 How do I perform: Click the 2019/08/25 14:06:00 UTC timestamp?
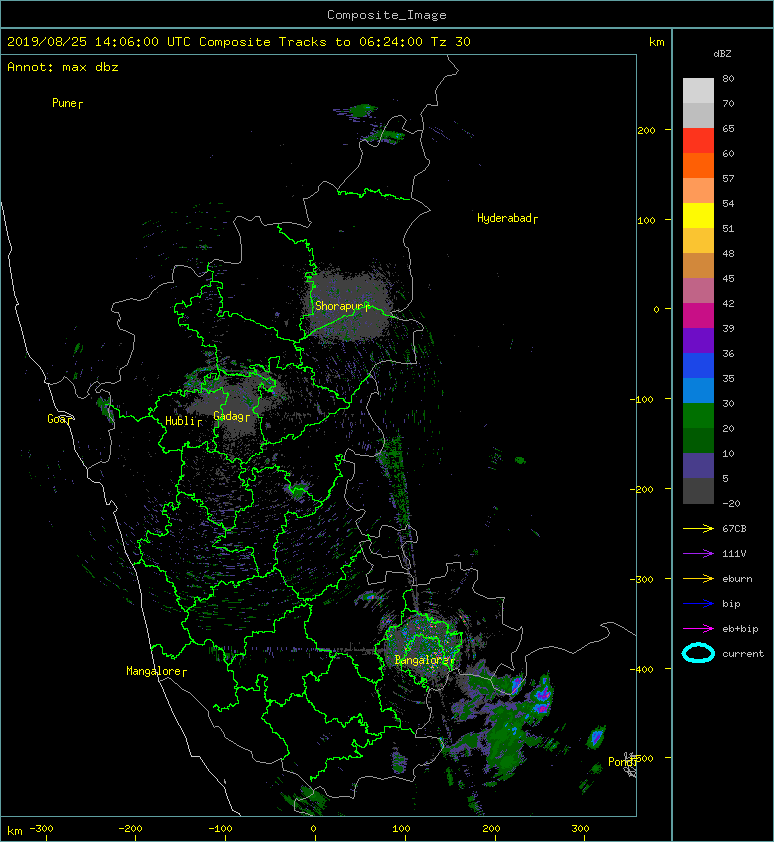tap(99, 42)
